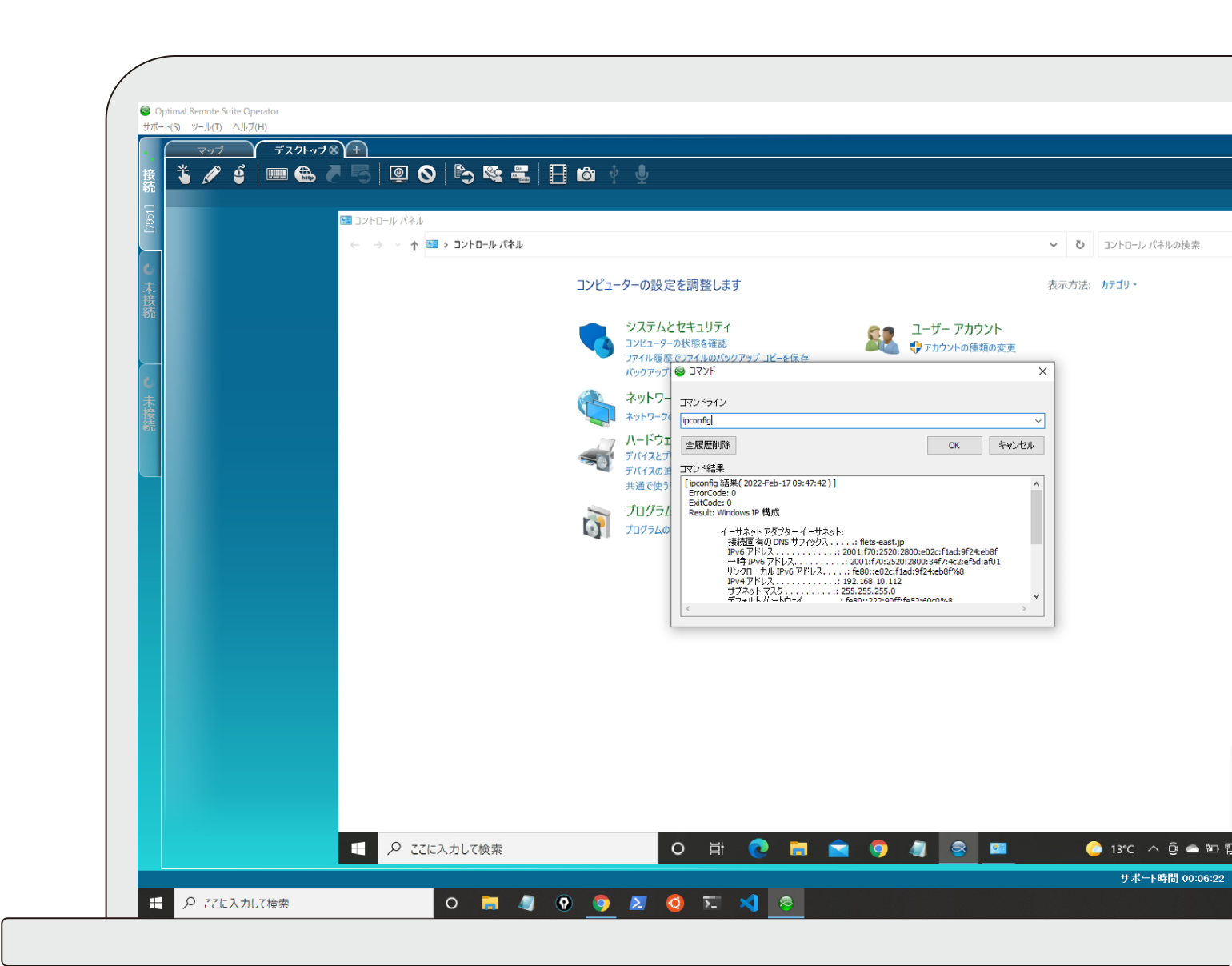This screenshot has width=1232, height=966.
Task: Select the pointer hand tool in toolbar
Action: tap(184, 174)
